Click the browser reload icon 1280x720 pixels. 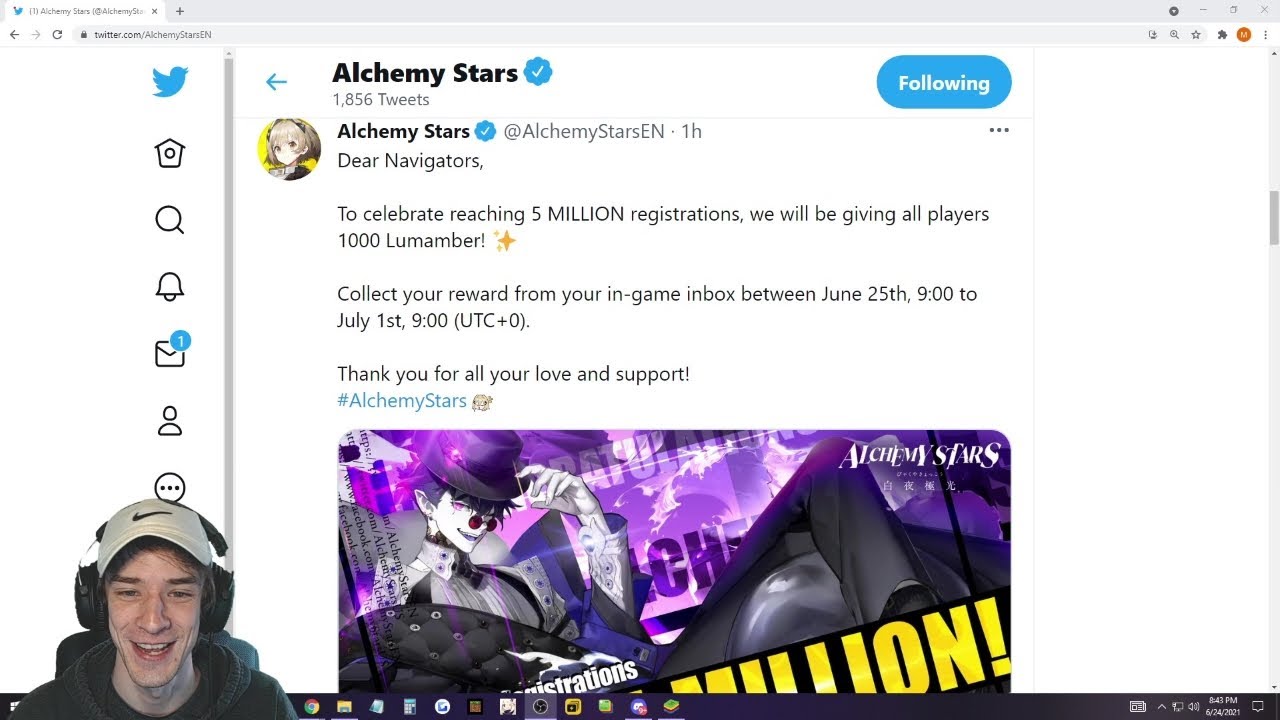point(57,34)
